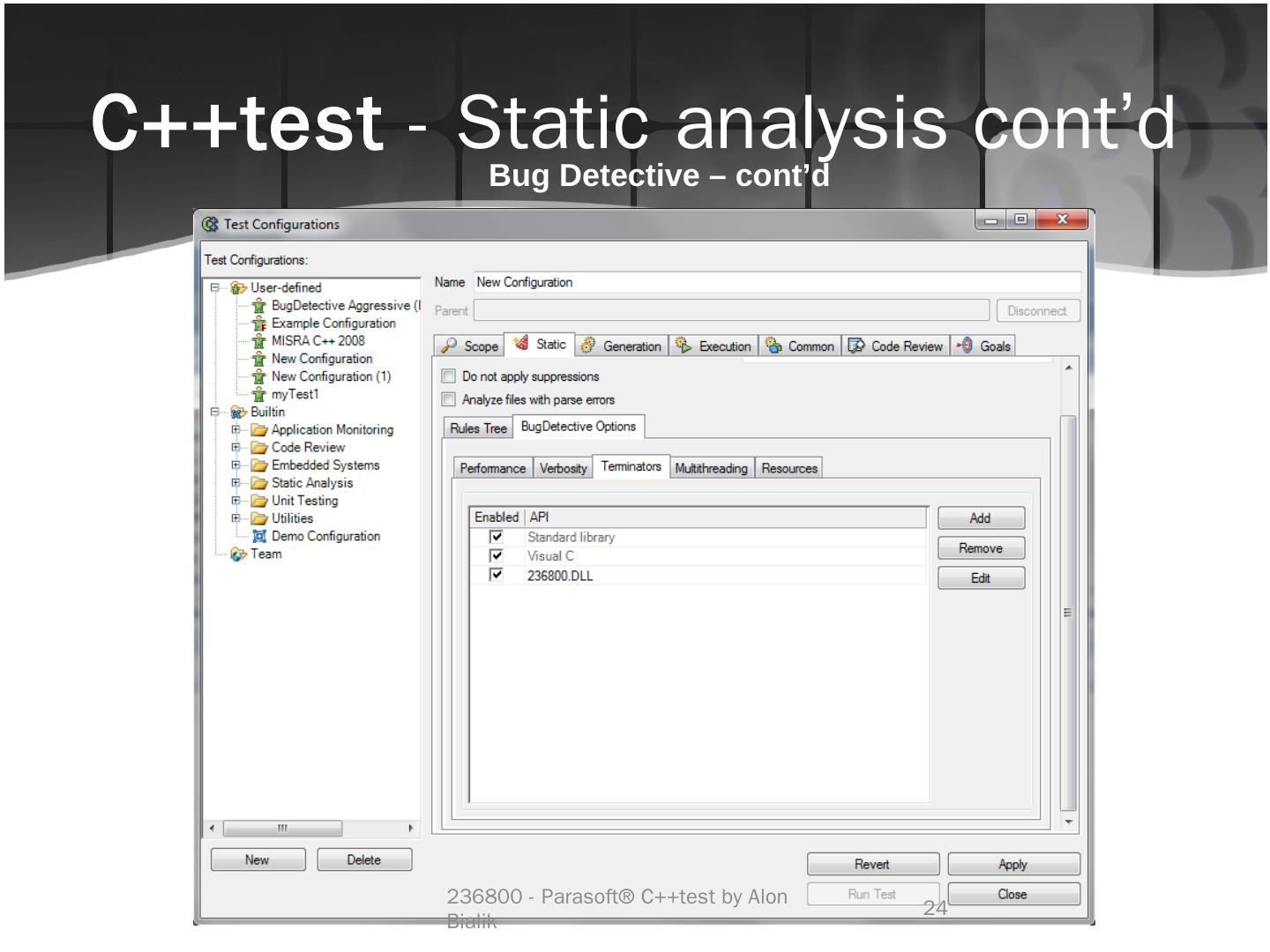Click the Unit Testing folder icon
The height and width of the screenshot is (952, 1270).
pos(259,501)
